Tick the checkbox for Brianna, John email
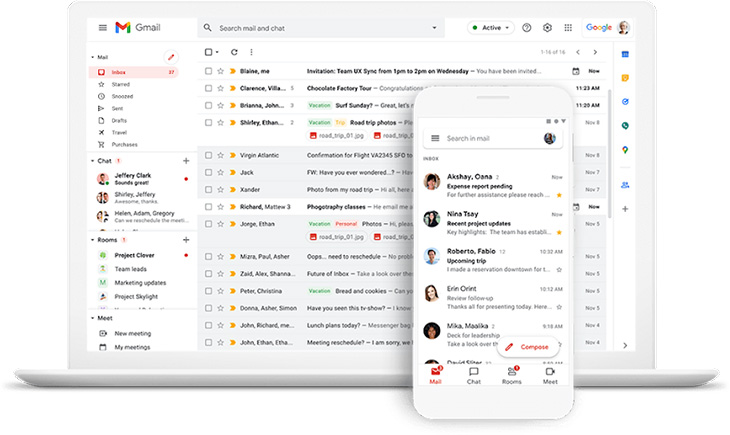This screenshot has width=730, height=435. pyautogui.click(x=208, y=105)
